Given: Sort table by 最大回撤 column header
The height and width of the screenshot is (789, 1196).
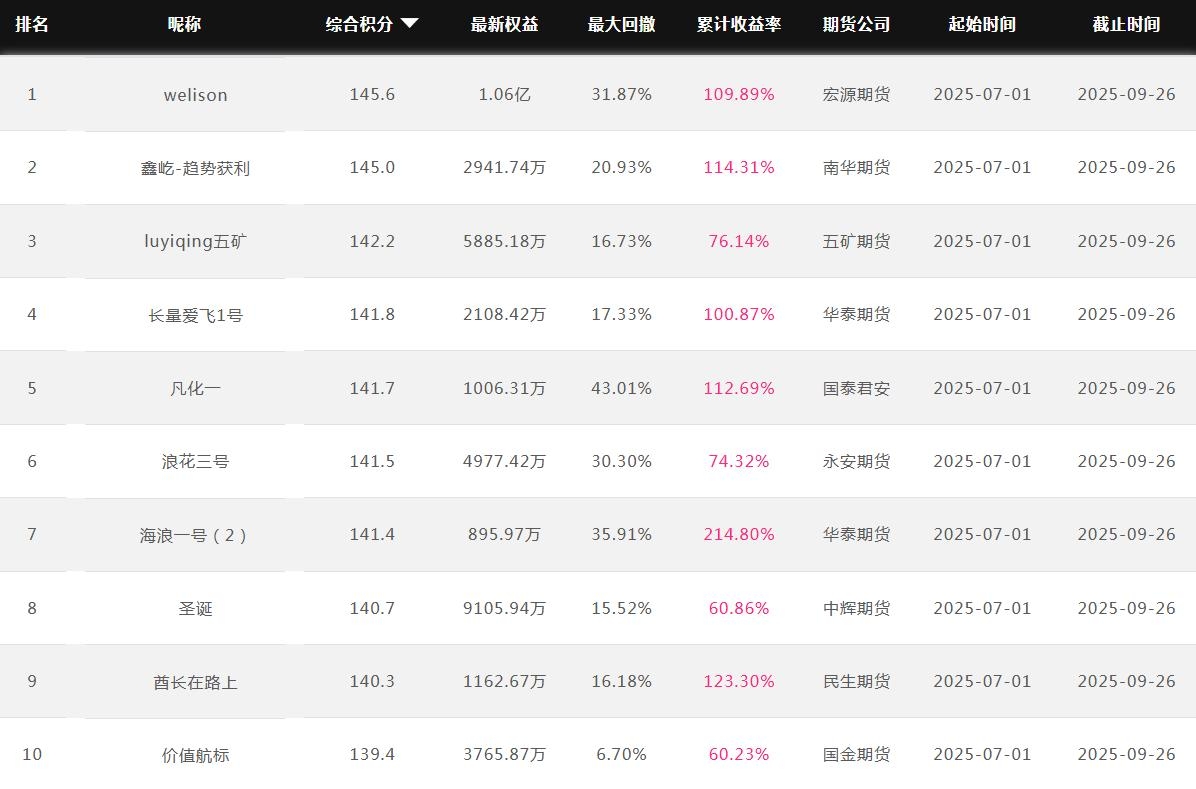Looking at the screenshot, I should tap(621, 24).
